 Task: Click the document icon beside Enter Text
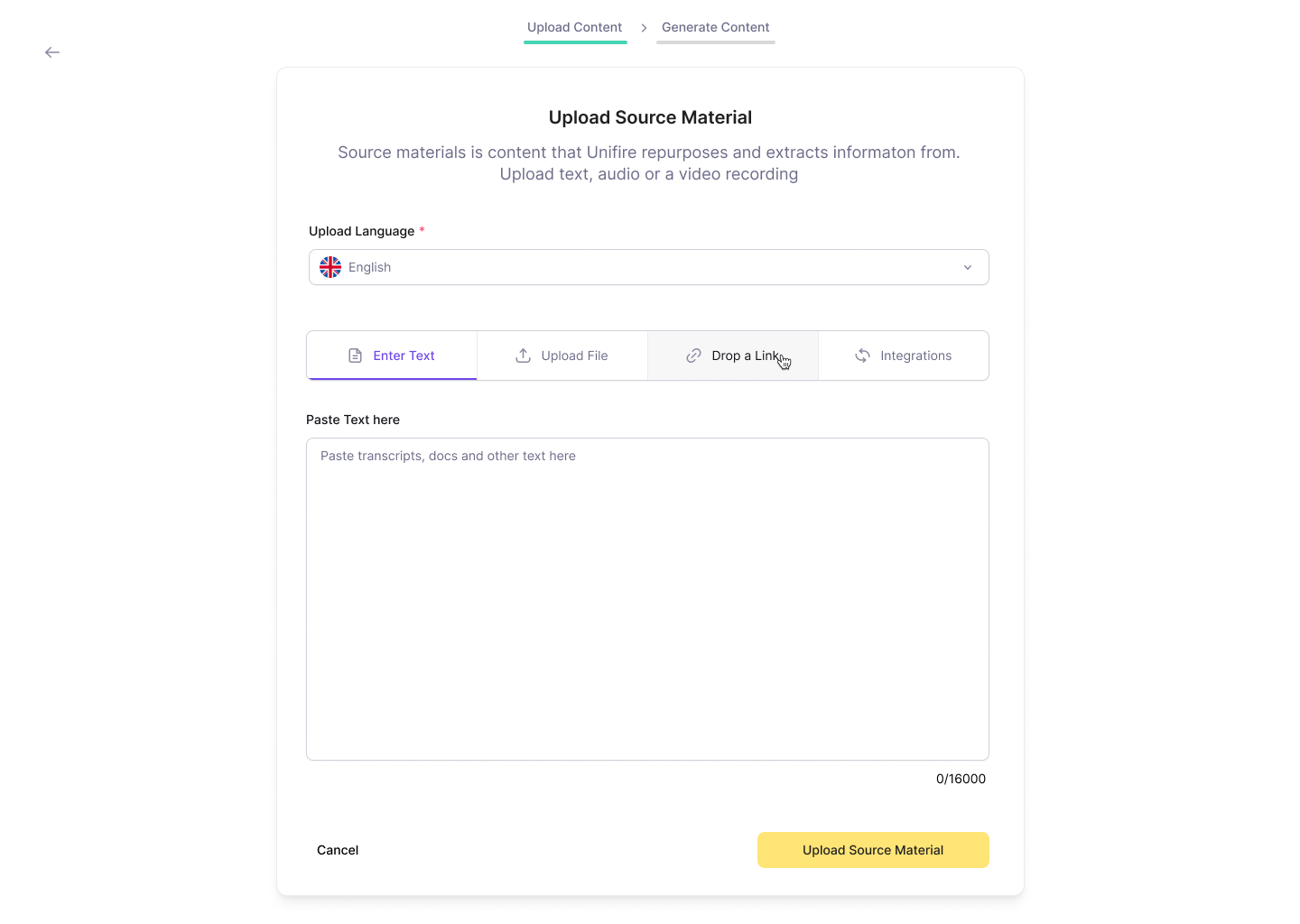tap(356, 356)
